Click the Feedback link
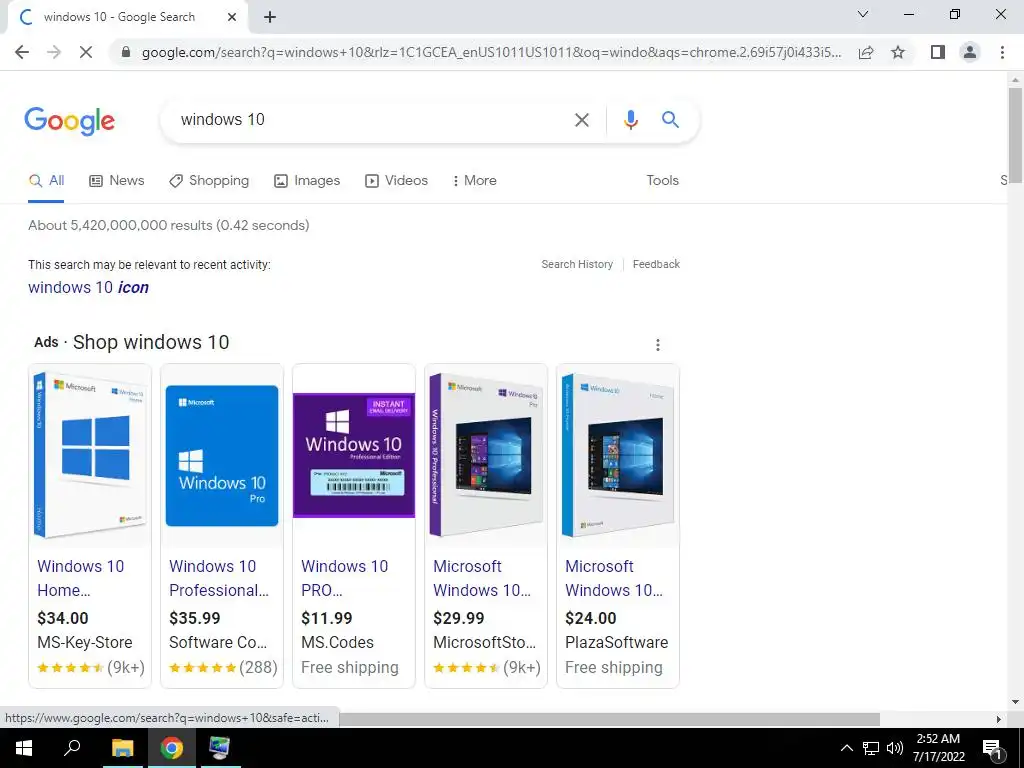Screen dimensions: 1024x768 [656, 264]
